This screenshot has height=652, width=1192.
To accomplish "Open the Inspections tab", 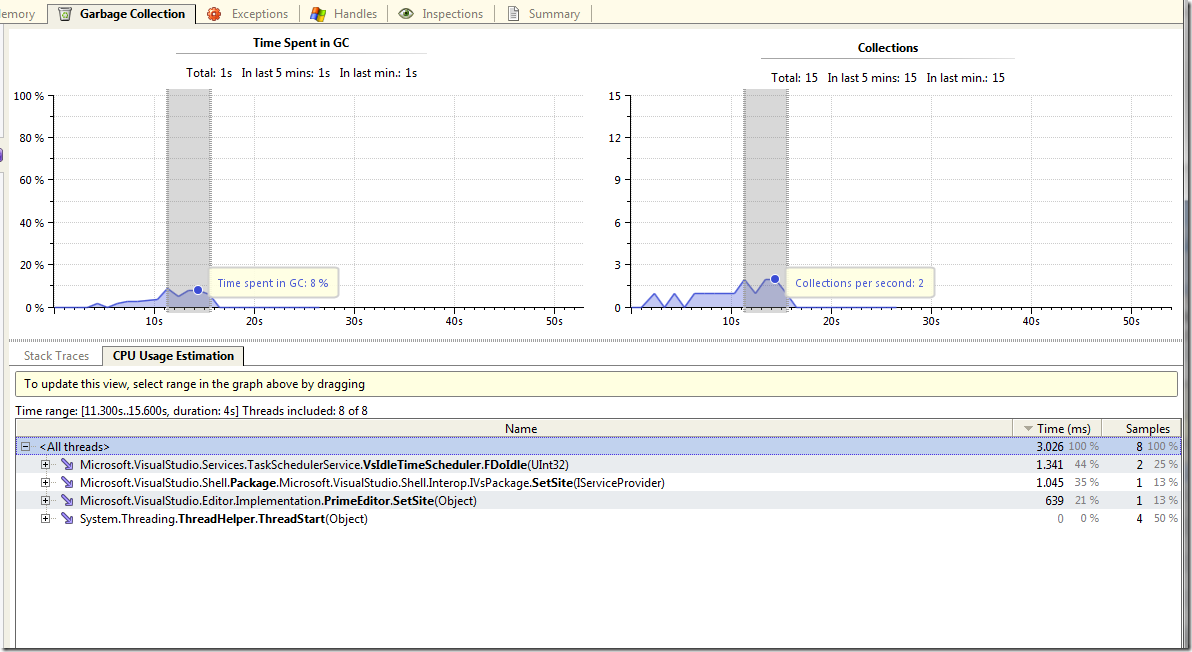I will click(441, 14).
